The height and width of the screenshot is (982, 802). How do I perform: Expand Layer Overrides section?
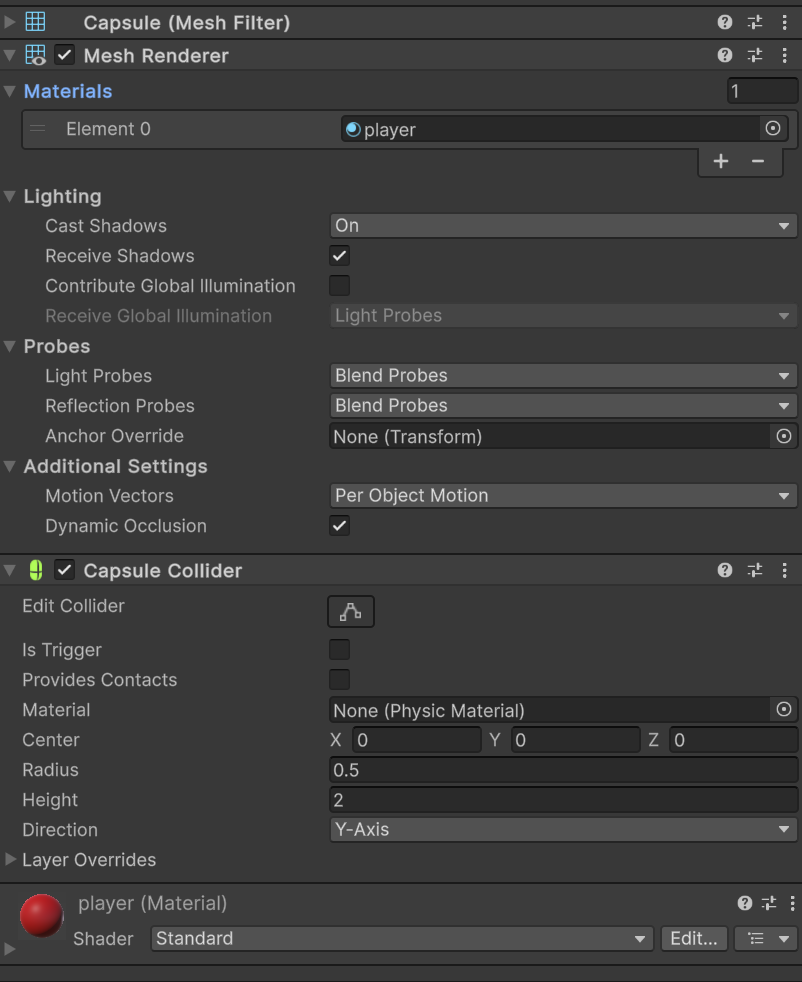pos(9,859)
